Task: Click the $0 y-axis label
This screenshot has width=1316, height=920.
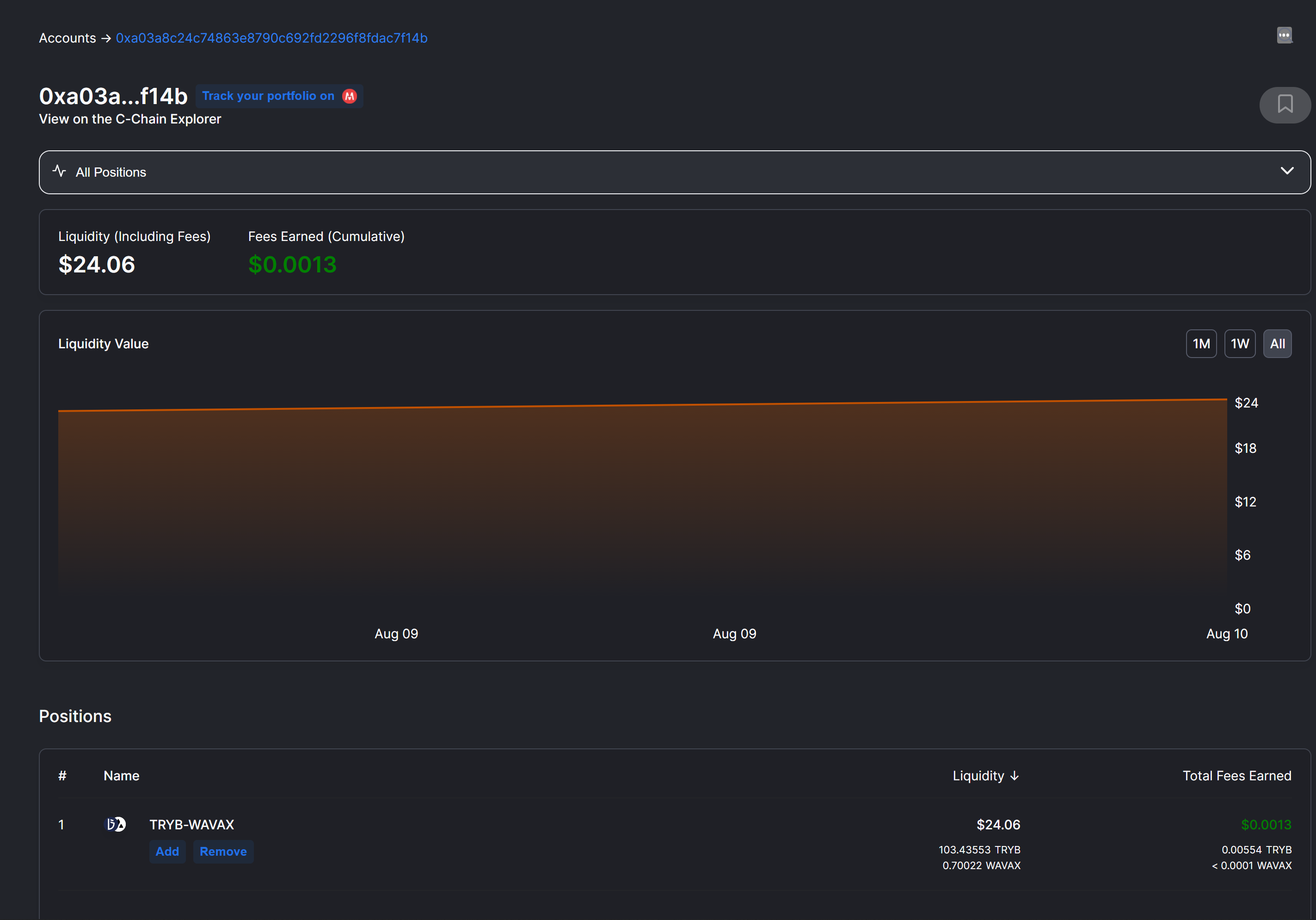Action: point(1242,609)
